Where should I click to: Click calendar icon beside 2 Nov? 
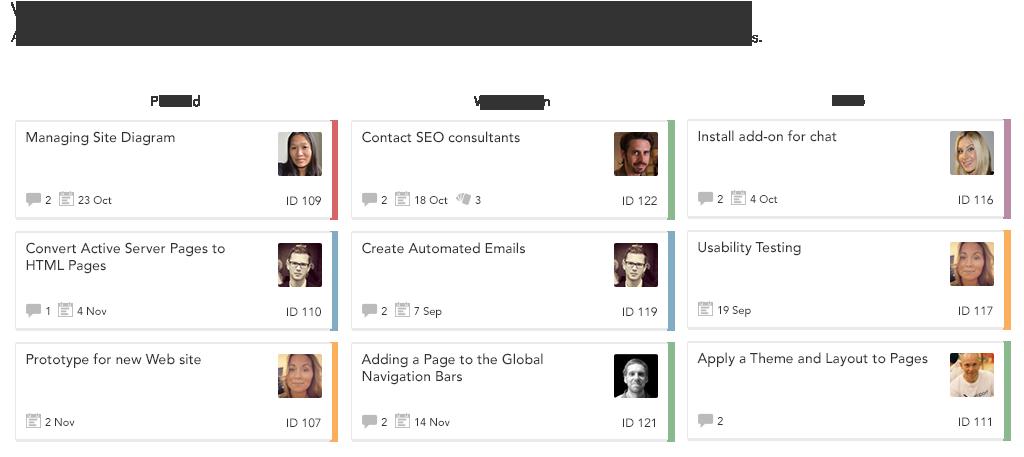pyautogui.click(x=33, y=421)
